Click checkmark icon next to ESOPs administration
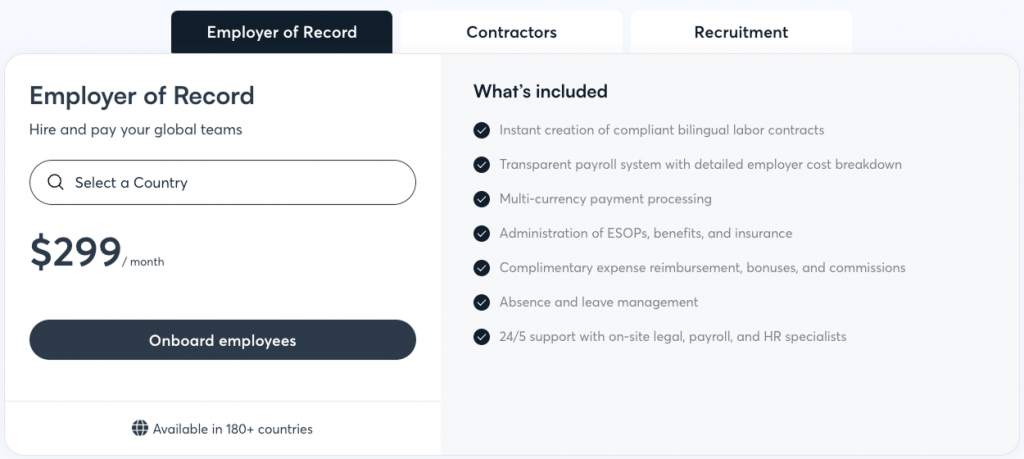This screenshot has height=459, width=1024. pos(482,233)
